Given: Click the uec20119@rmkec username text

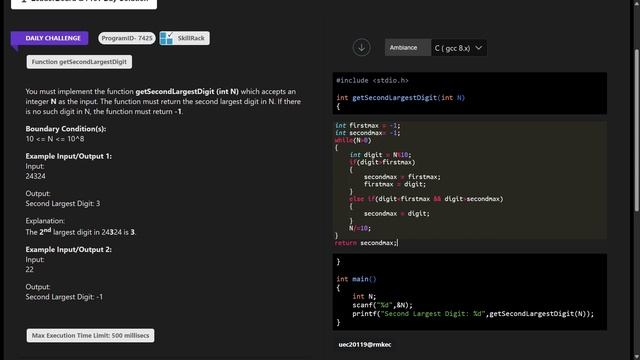Looking at the screenshot, I should (365, 344).
